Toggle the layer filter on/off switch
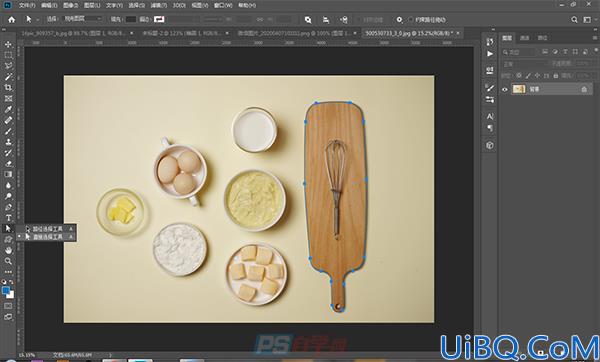The height and width of the screenshot is (362, 600). 595,51
